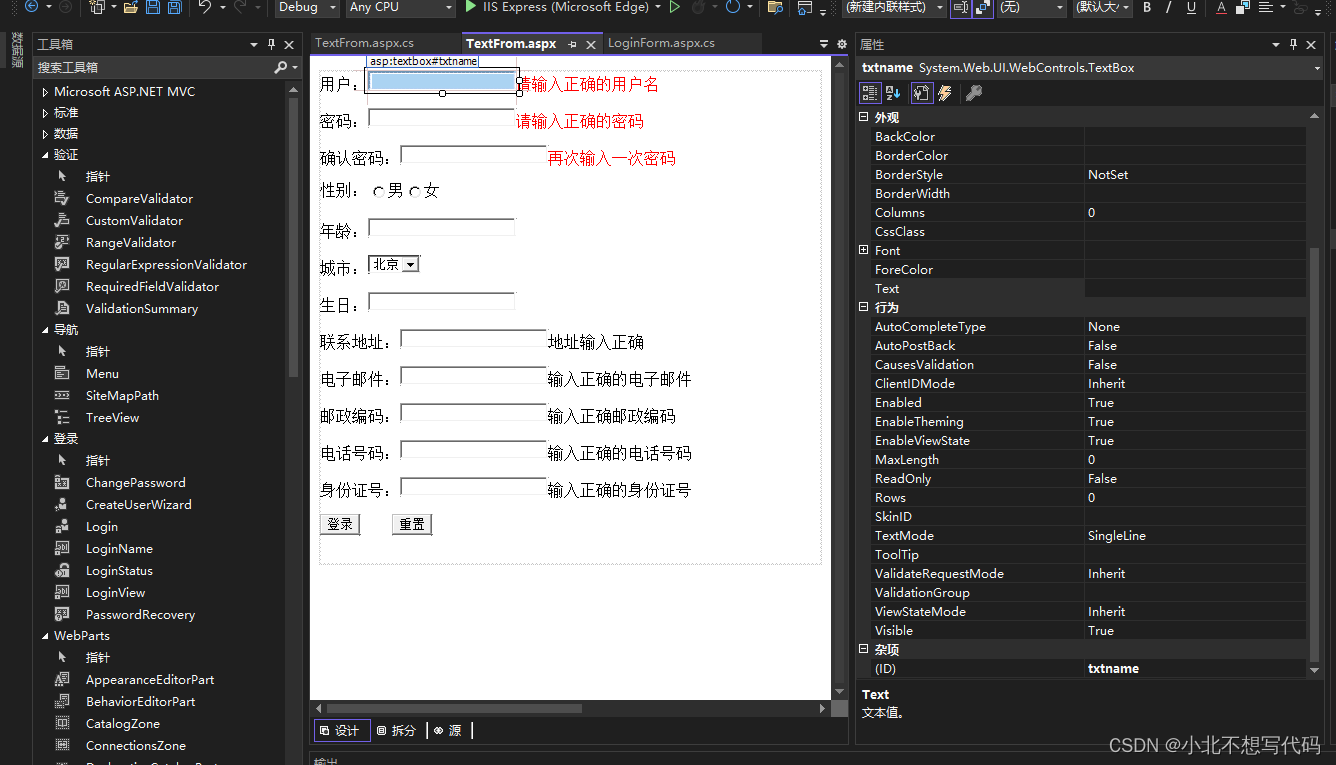Toggle bold formatting in the toolbar

[1147, 9]
